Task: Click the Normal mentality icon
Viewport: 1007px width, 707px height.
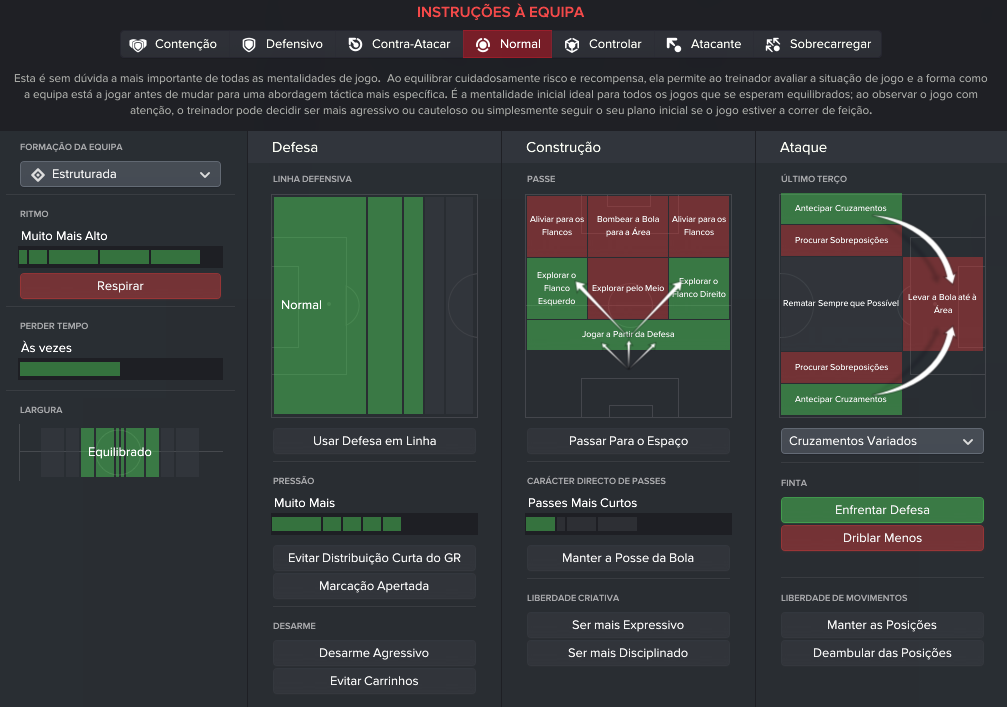Action: coord(483,44)
